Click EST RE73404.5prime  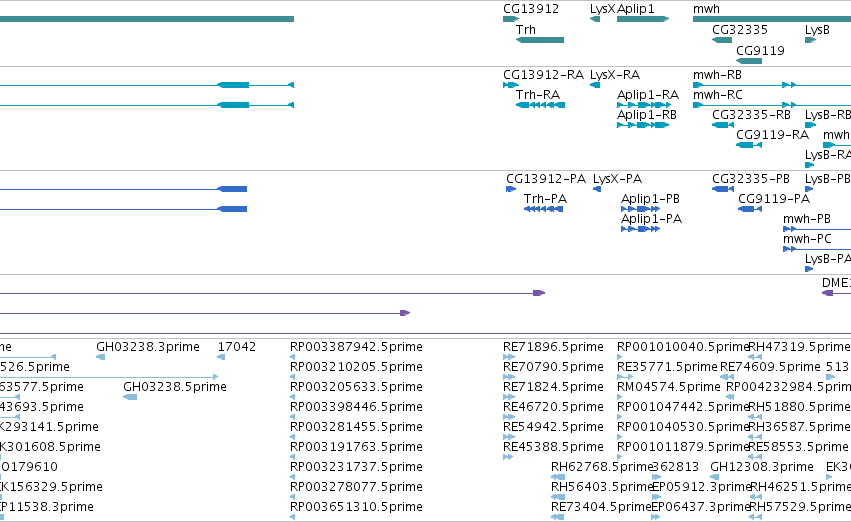click(601, 507)
